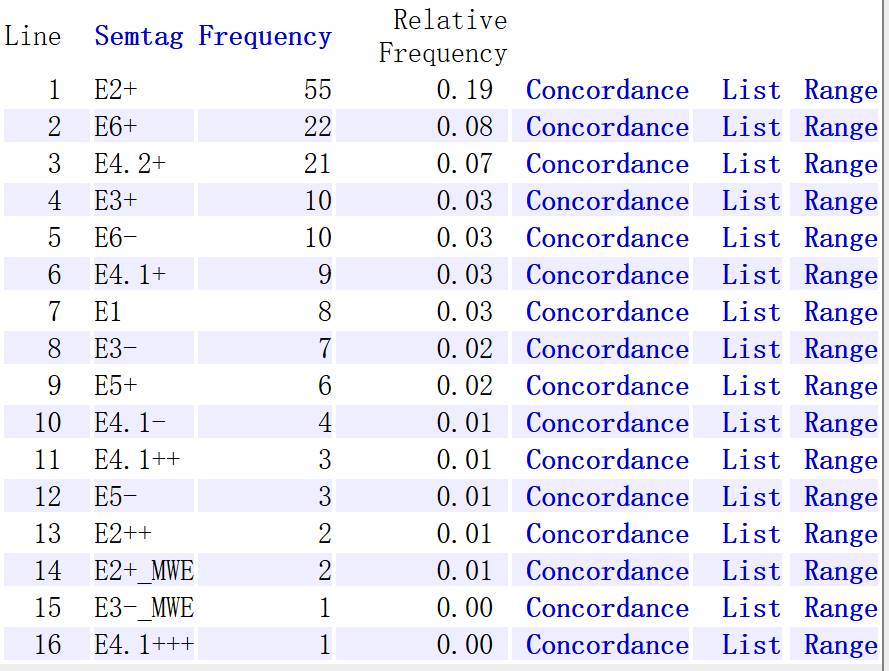This screenshot has height=671, width=889.
Task: Open List for semtag E4.1++
Action: coord(751,460)
